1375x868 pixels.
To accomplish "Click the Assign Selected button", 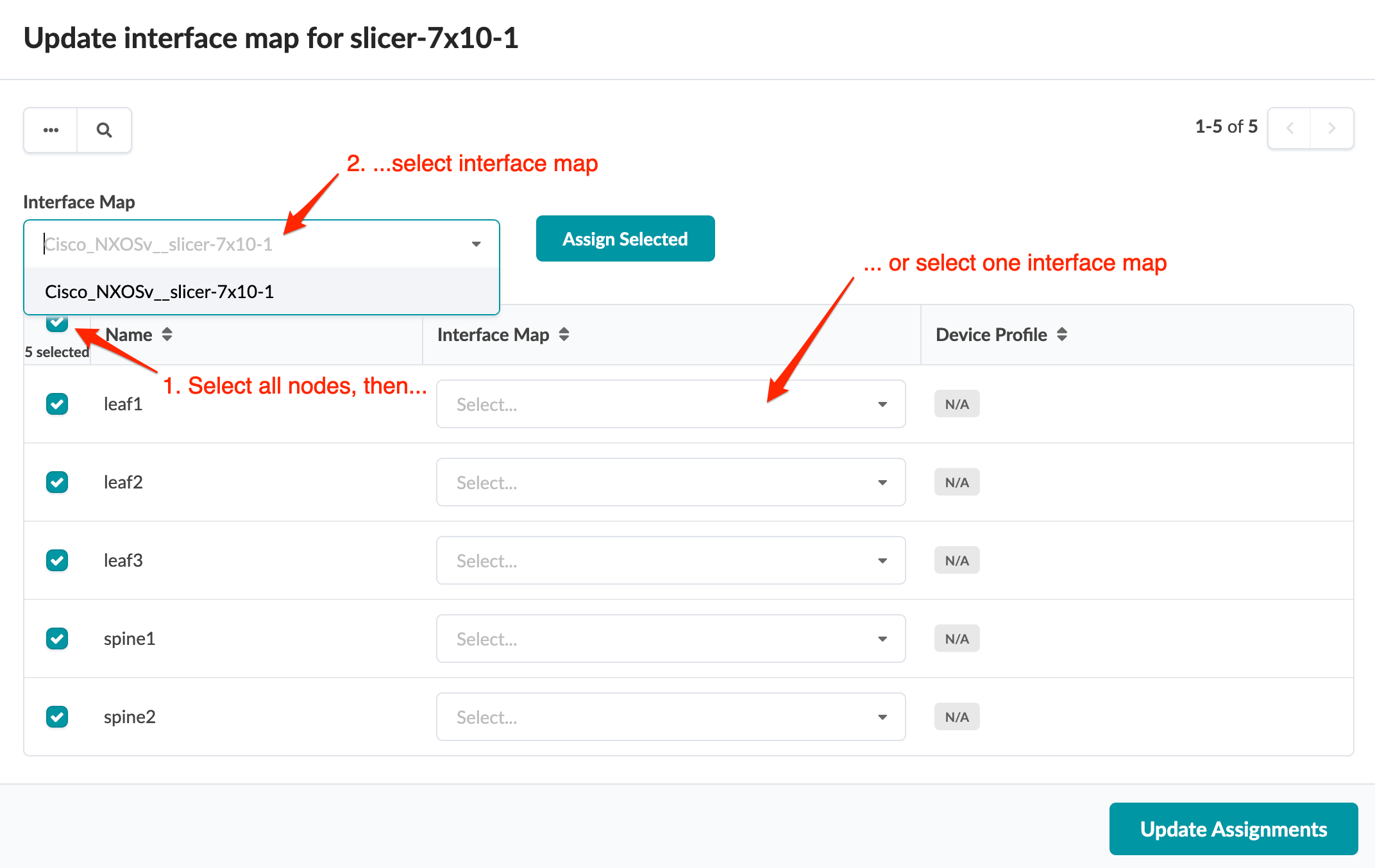I will pyautogui.click(x=625, y=238).
